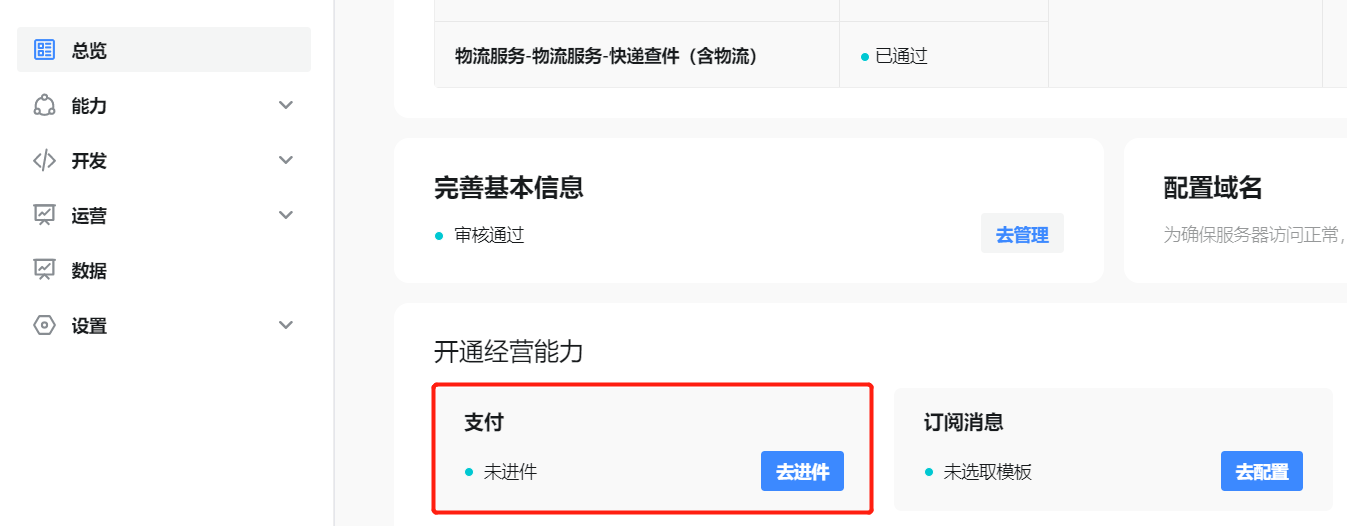The height and width of the screenshot is (526, 1347).
Task: Expand the 开发 menu chevron
Action: tap(286, 160)
